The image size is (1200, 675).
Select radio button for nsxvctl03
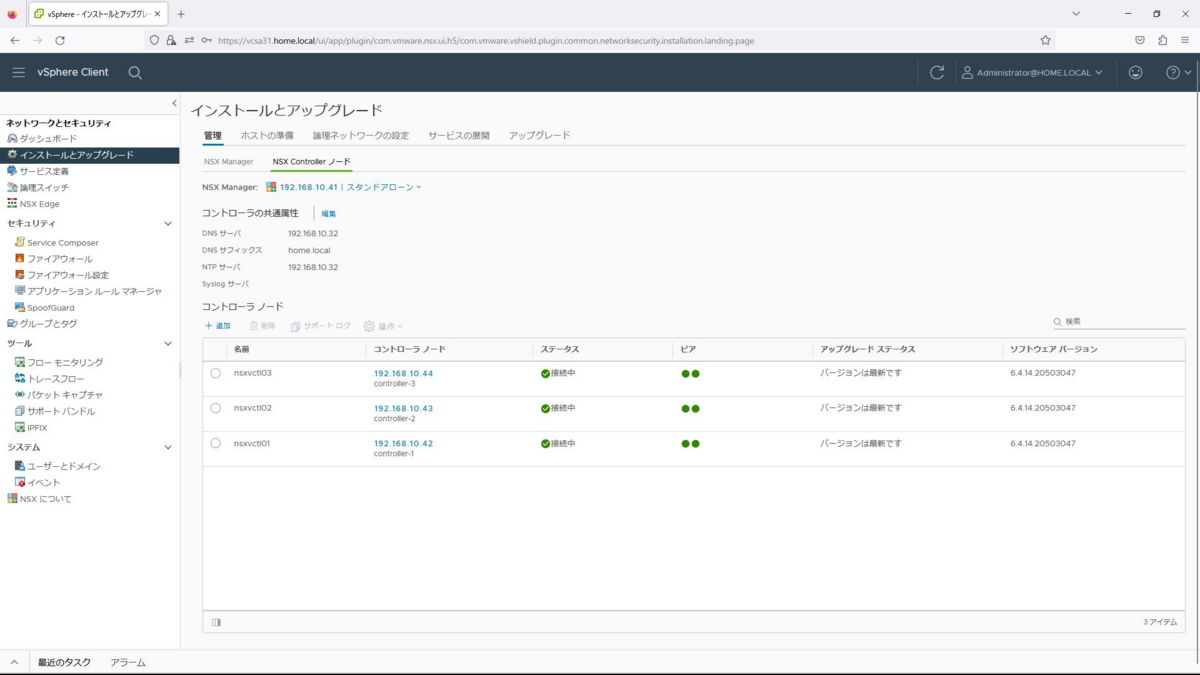(x=215, y=373)
